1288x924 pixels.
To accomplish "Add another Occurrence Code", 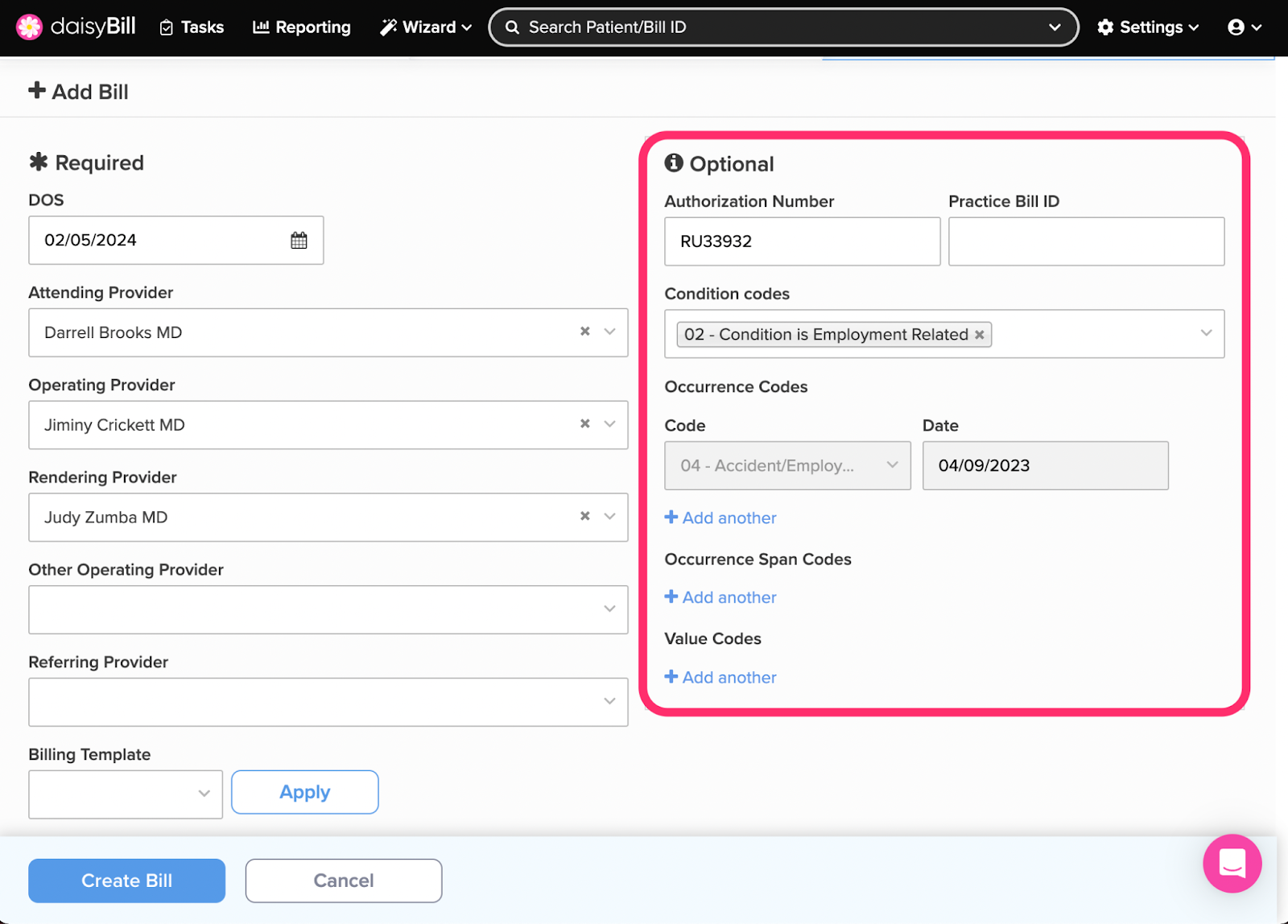I will tap(720, 518).
